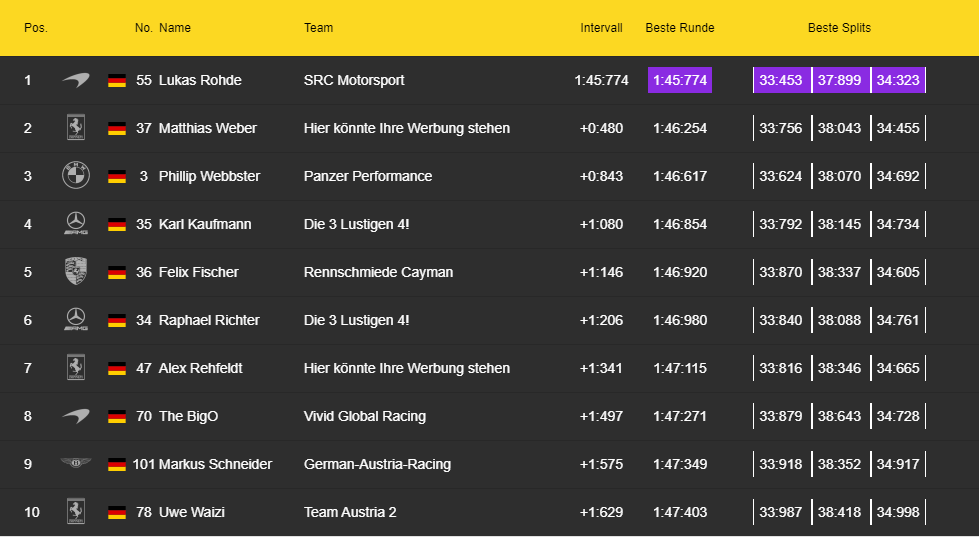Click the BMW logo in Phillip Webbster's row
This screenshot has width=979, height=537.
pos(76,176)
